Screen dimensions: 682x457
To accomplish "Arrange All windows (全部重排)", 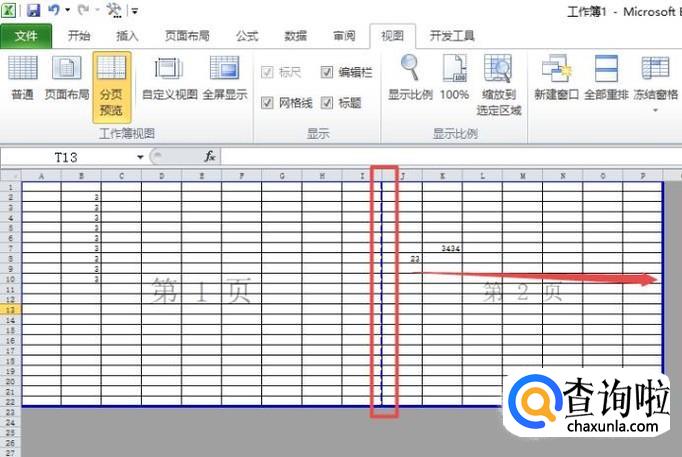I will coord(606,78).
